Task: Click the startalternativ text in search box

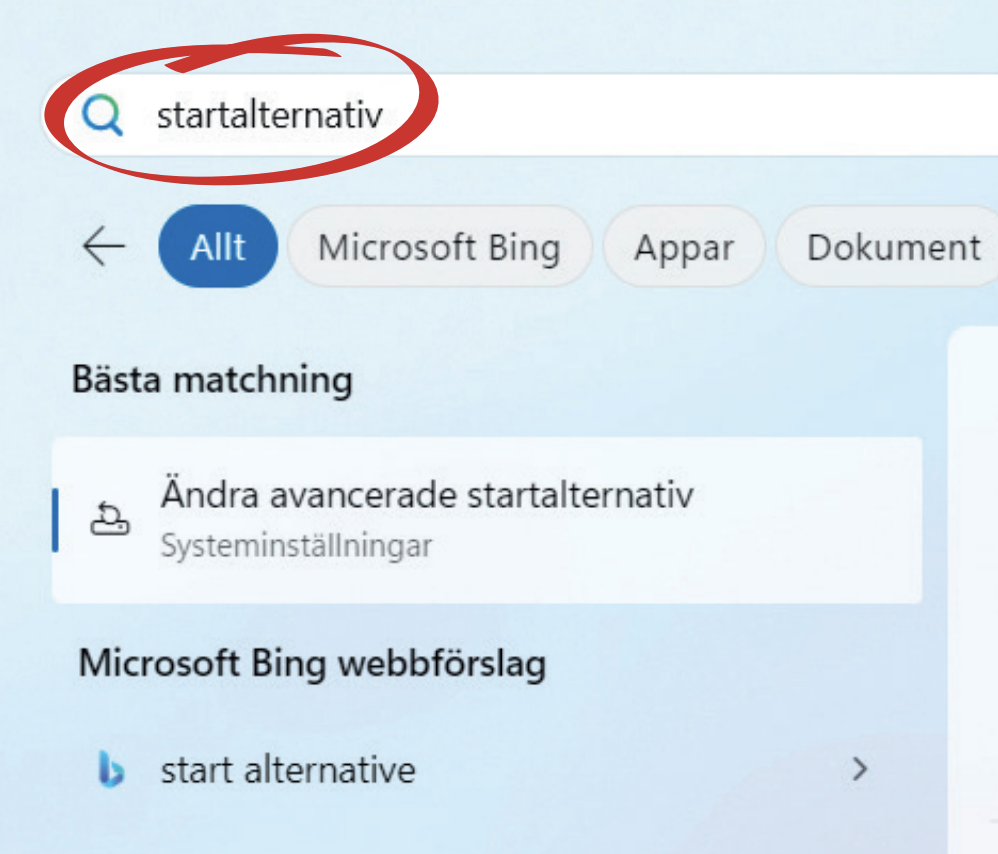Action: pyautogui.click(x=270, y=117)
